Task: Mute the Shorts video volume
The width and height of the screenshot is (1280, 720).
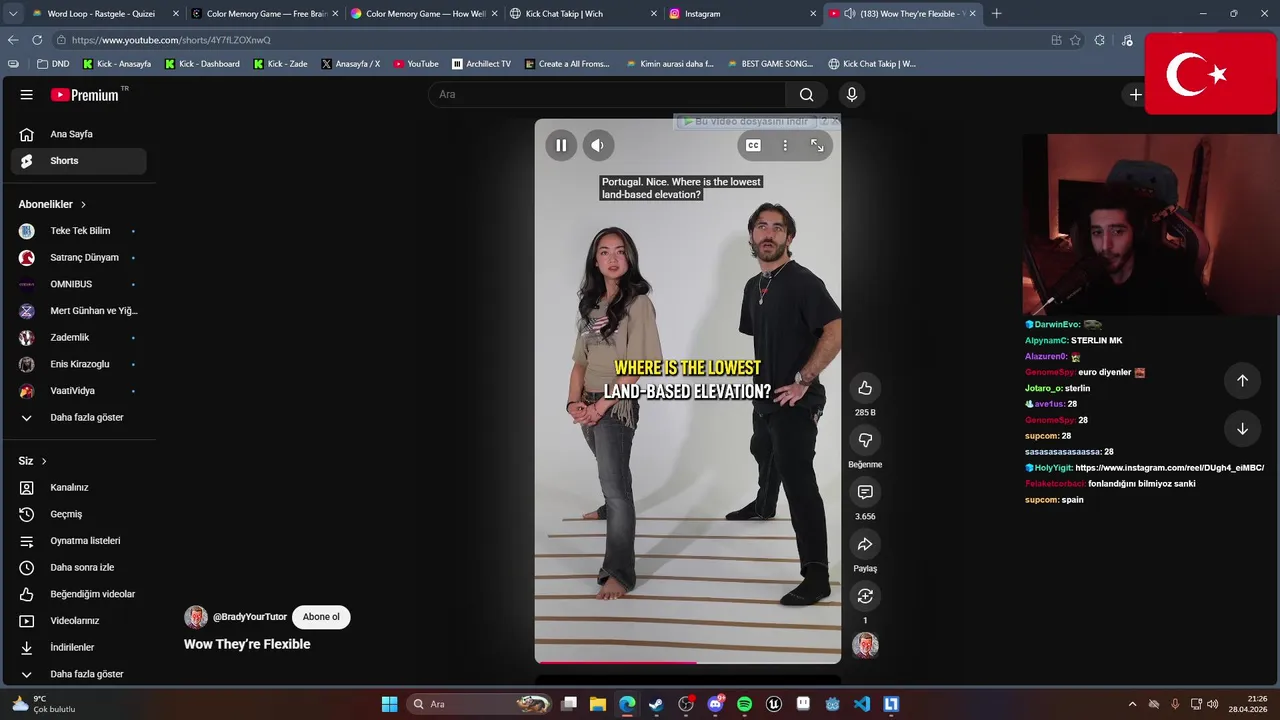Action: click(x=597, y=145)
